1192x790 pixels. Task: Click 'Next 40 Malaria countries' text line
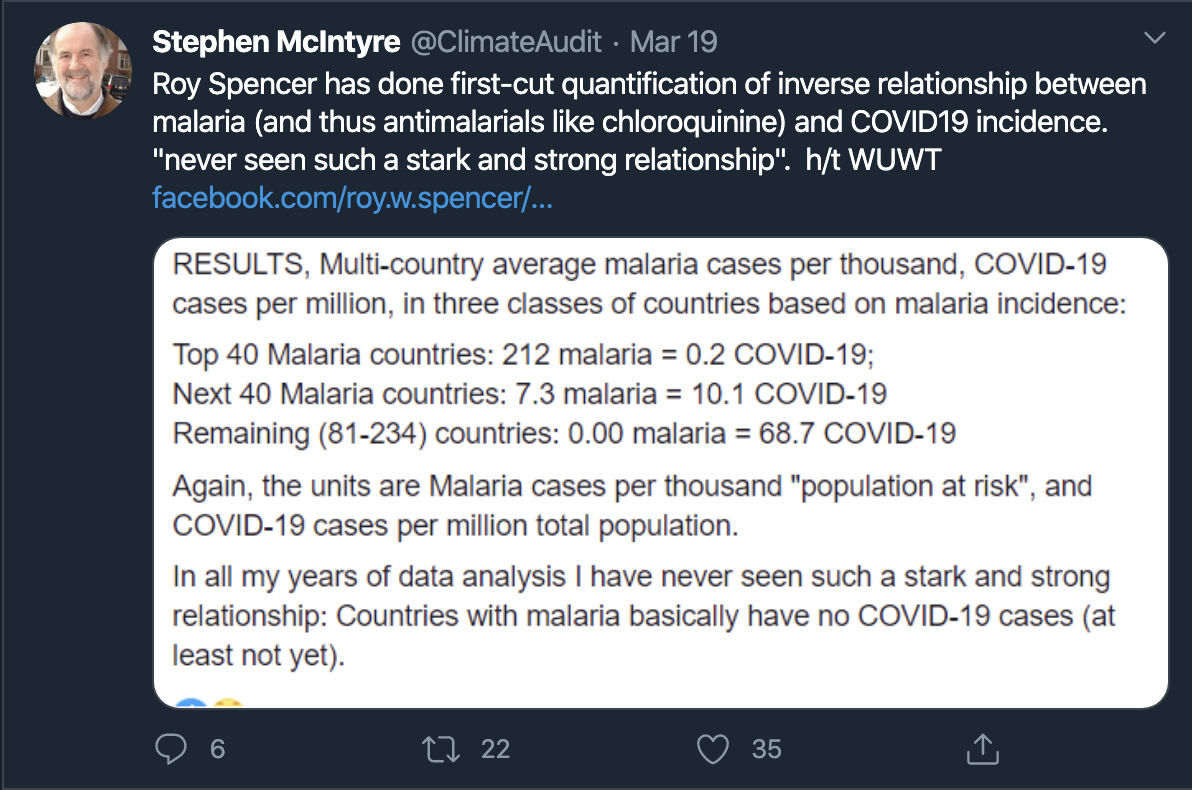pos(530,394)
